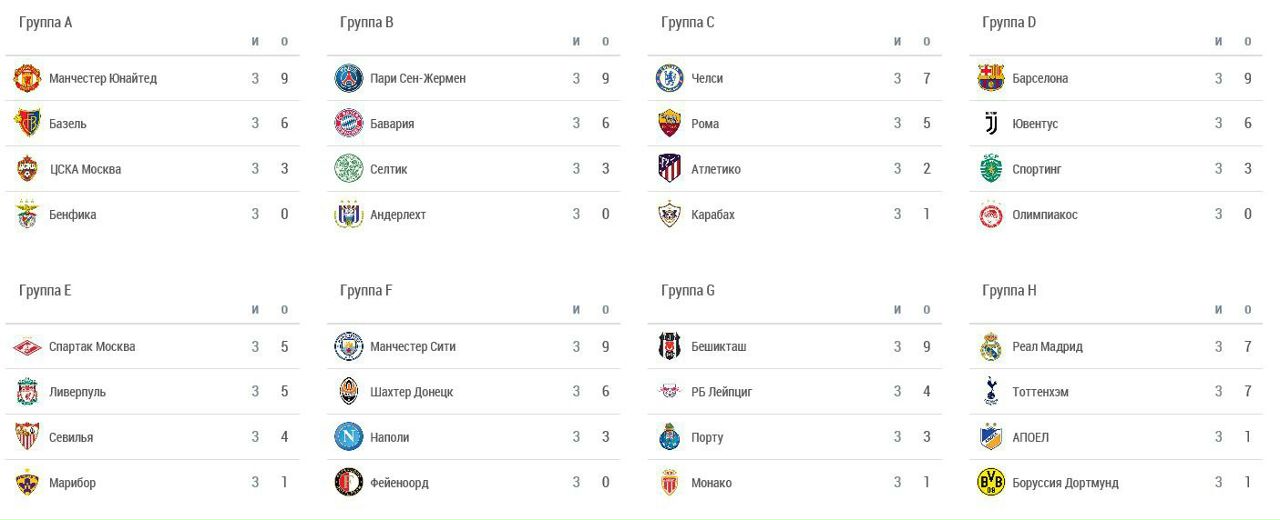Click the Napoli club logo
Screen dimensions: 1280x520
(348, 437)
